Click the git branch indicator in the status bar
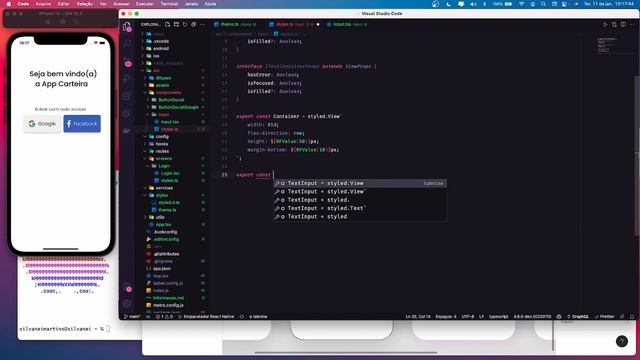640x360 pixels. (132, 316)
